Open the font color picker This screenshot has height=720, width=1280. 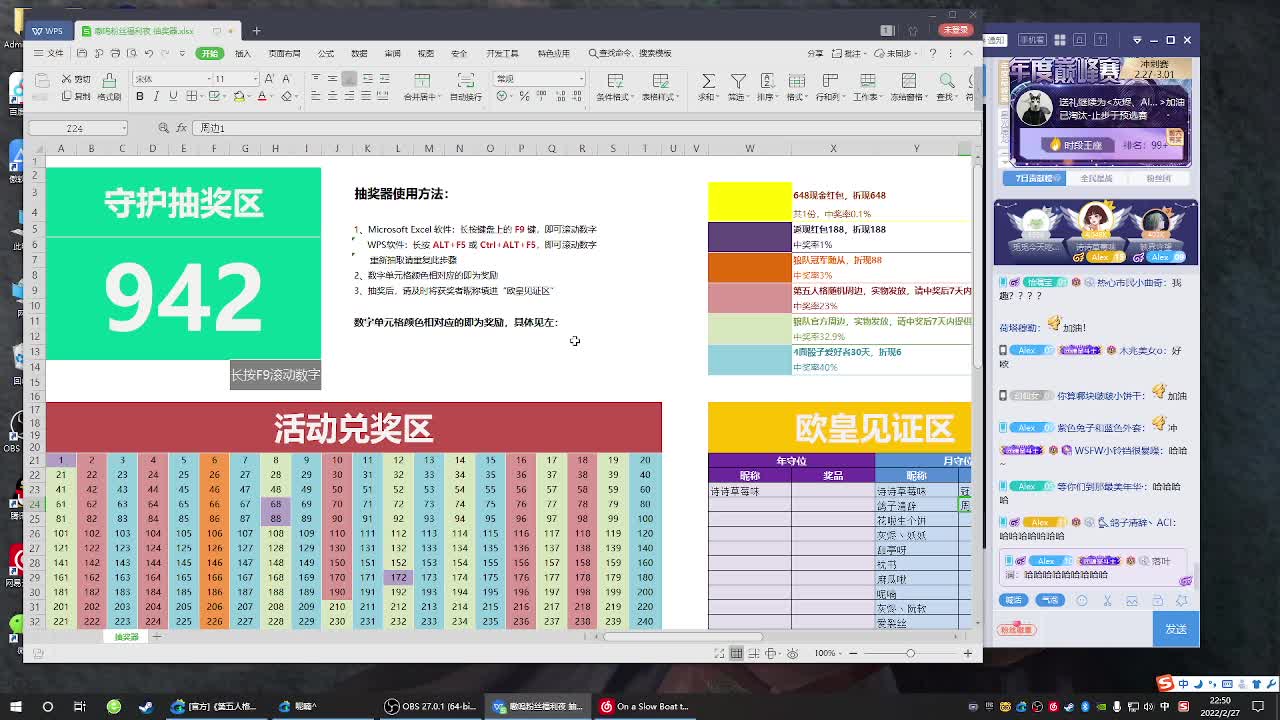click(x=262, y=97)
